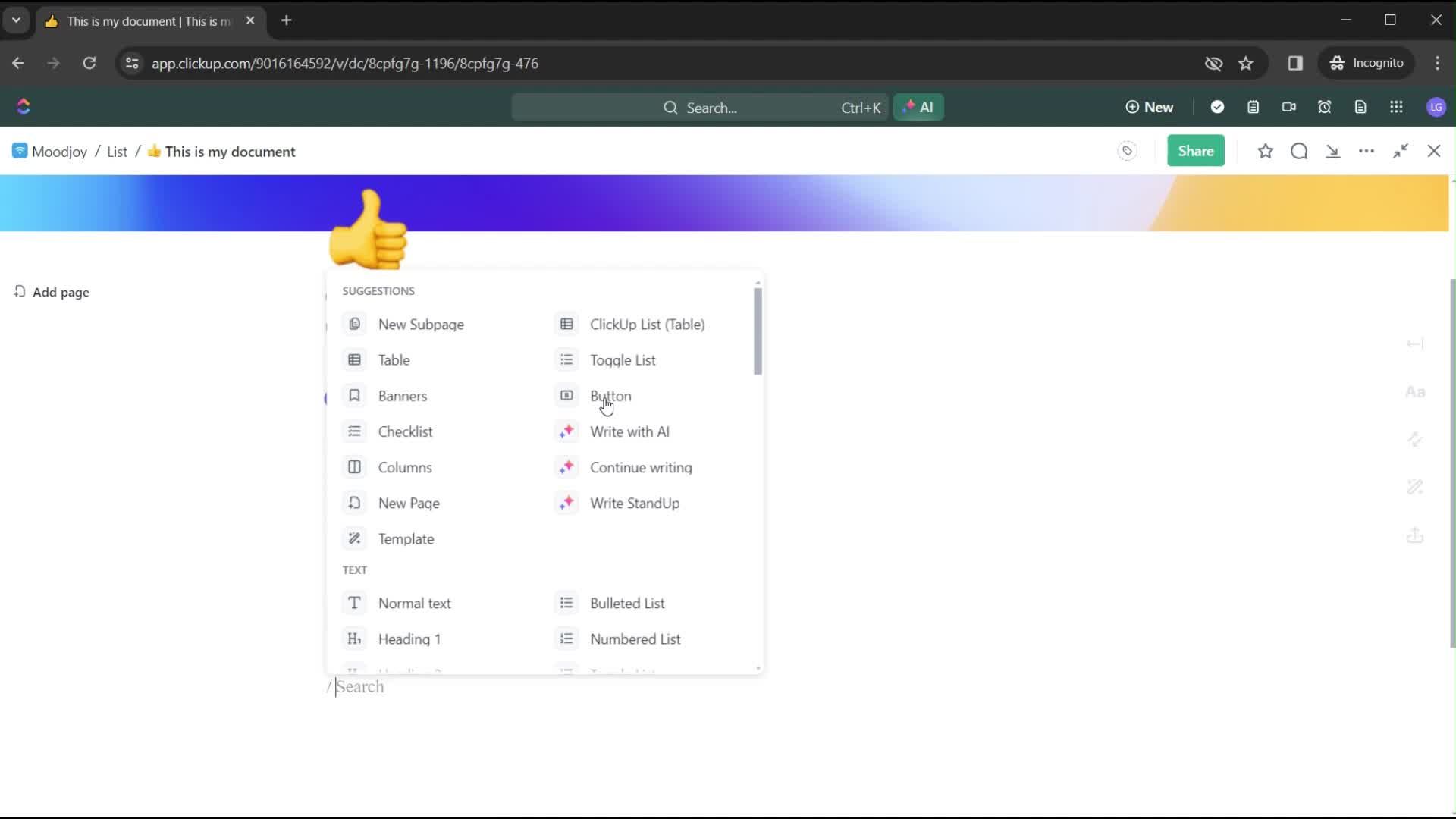This screenshot has height=819, width=1456.
Task: Click the Template option in suggestions
Action: (x=406, y=538)
